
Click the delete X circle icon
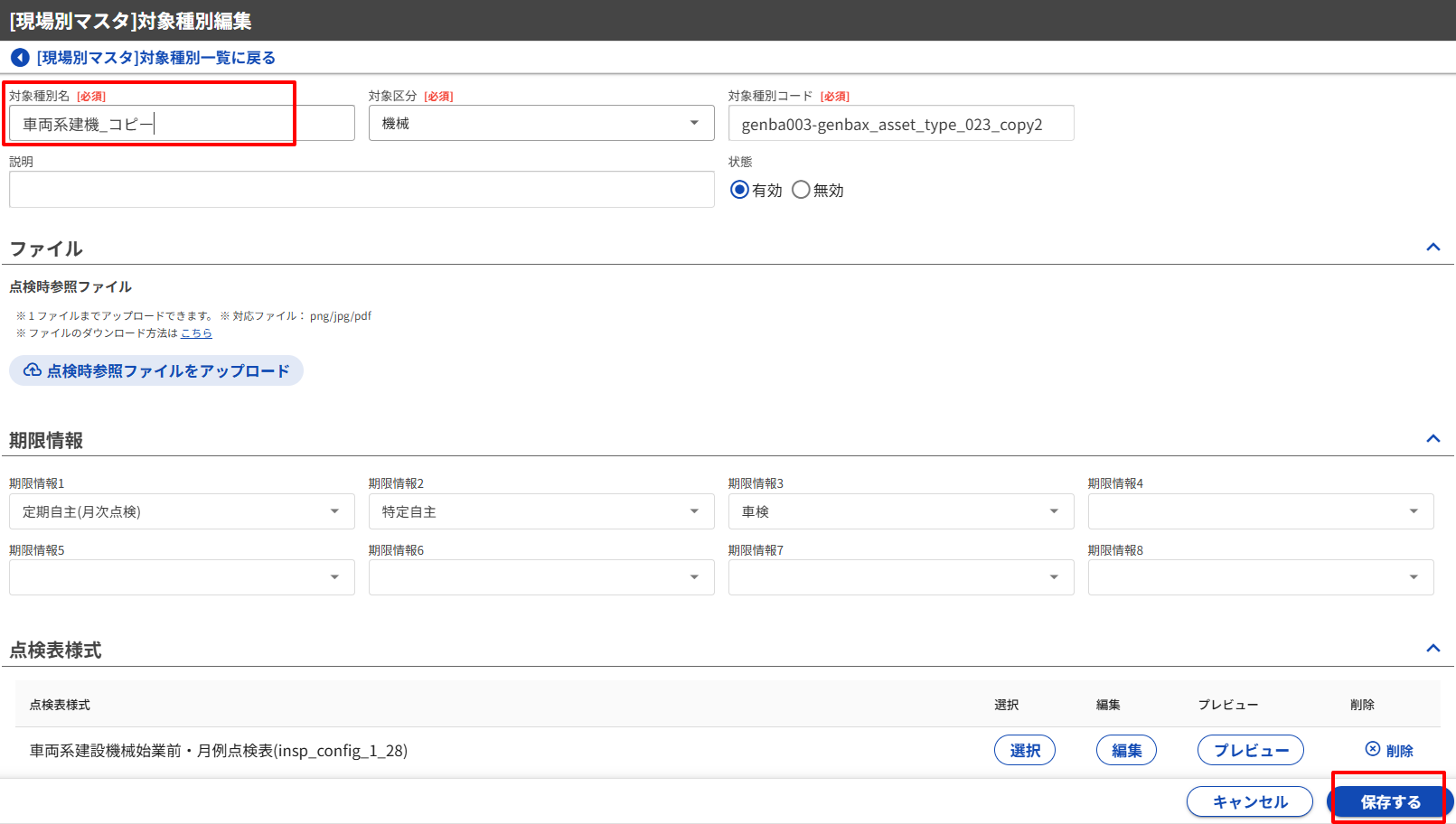(1372, 749)
